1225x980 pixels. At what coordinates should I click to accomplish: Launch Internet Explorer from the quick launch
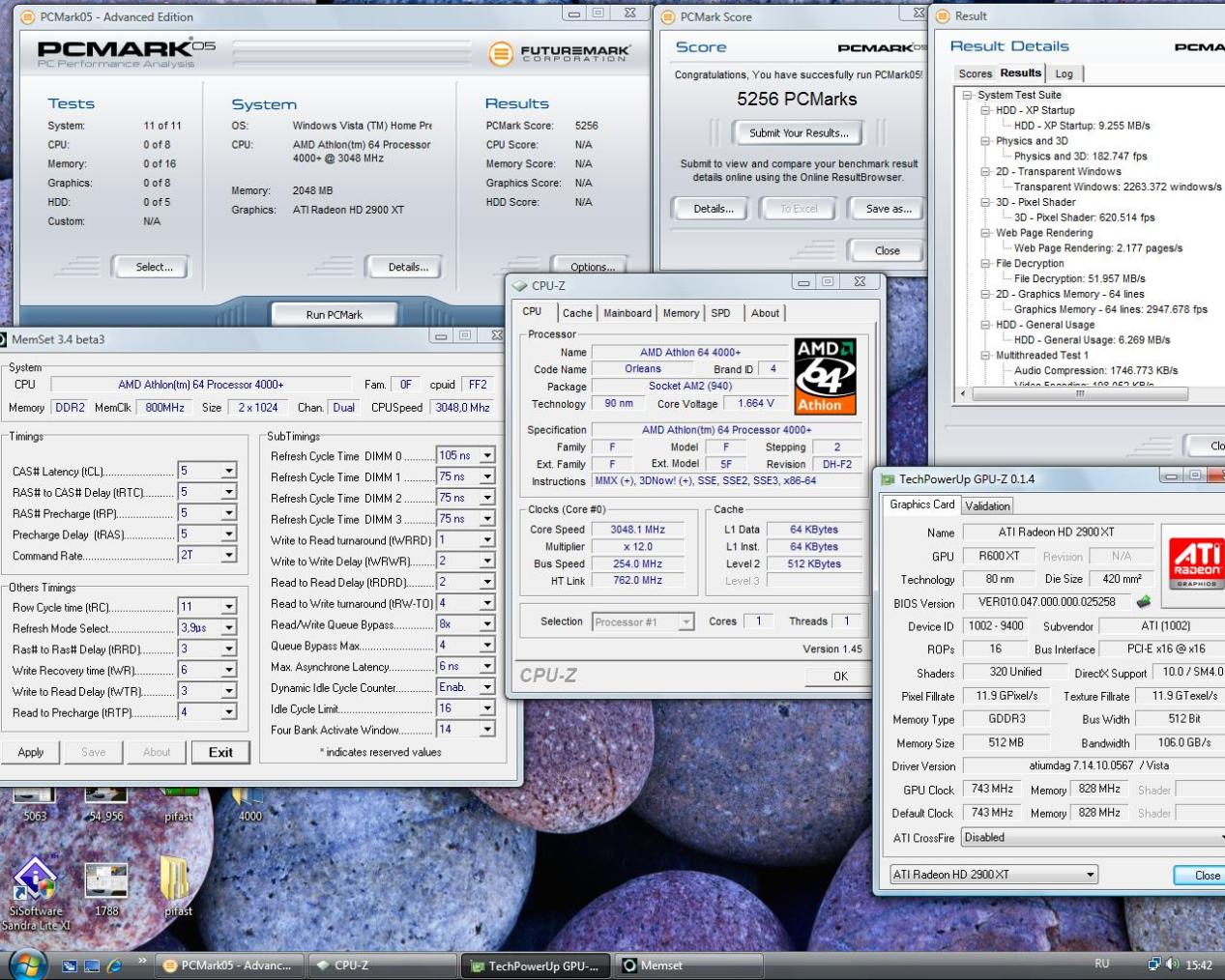click(114, 966)
